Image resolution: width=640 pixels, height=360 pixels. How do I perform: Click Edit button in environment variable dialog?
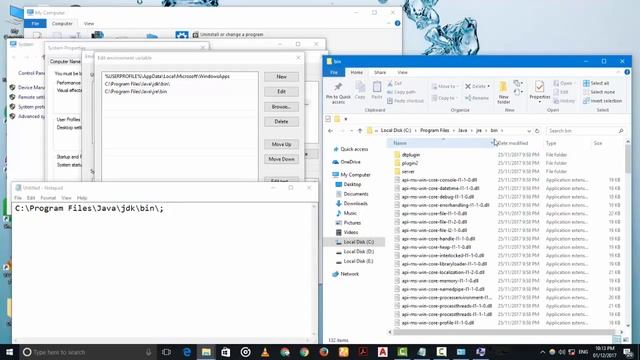coord(281,92)
